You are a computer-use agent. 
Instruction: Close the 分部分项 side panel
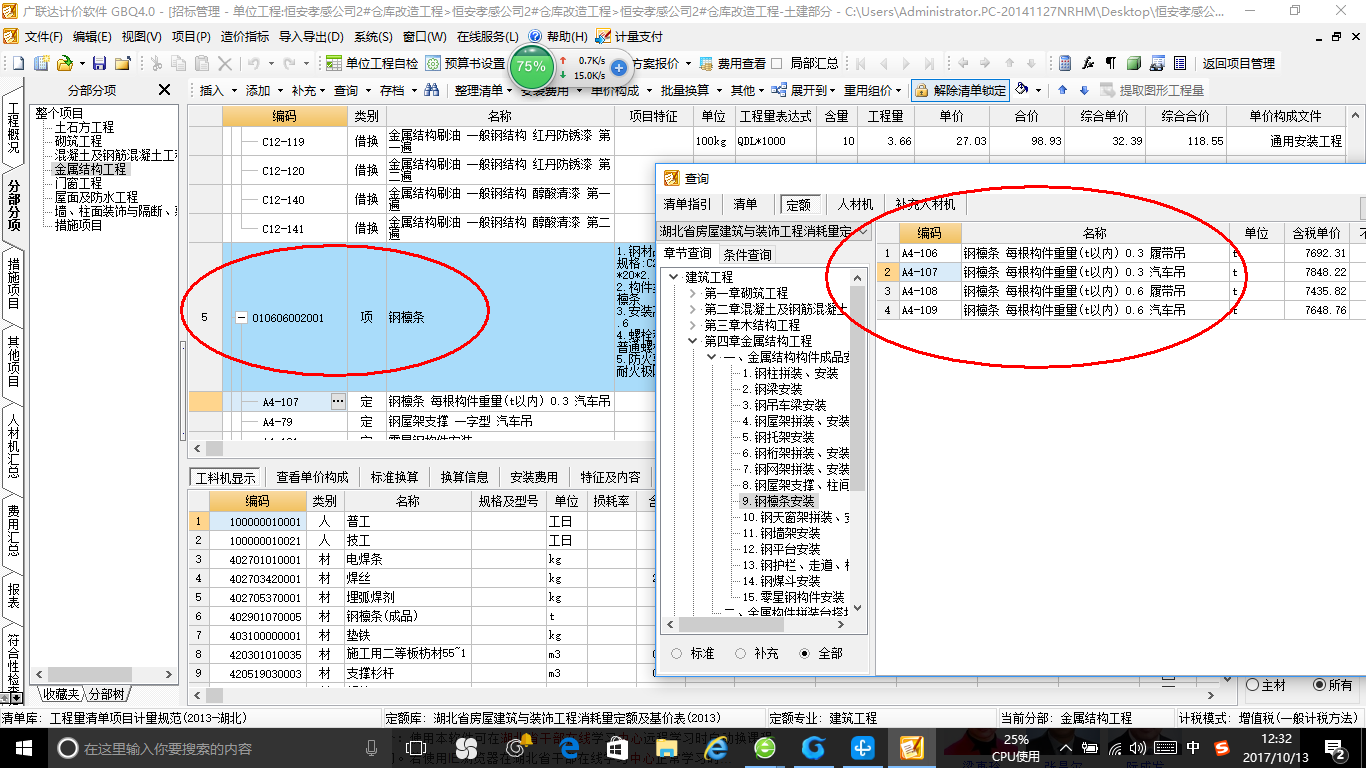point(165,90)
